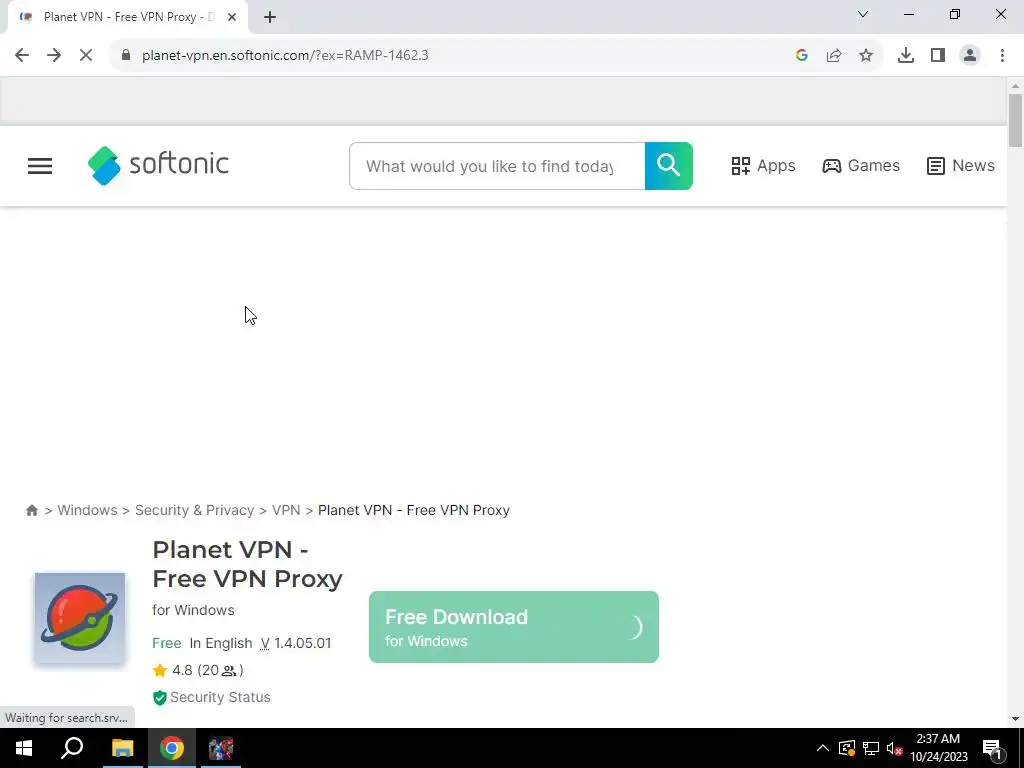Expand the tab search chevron
The height and width of the screenshot is (768, 1024).
pos(863,14)
